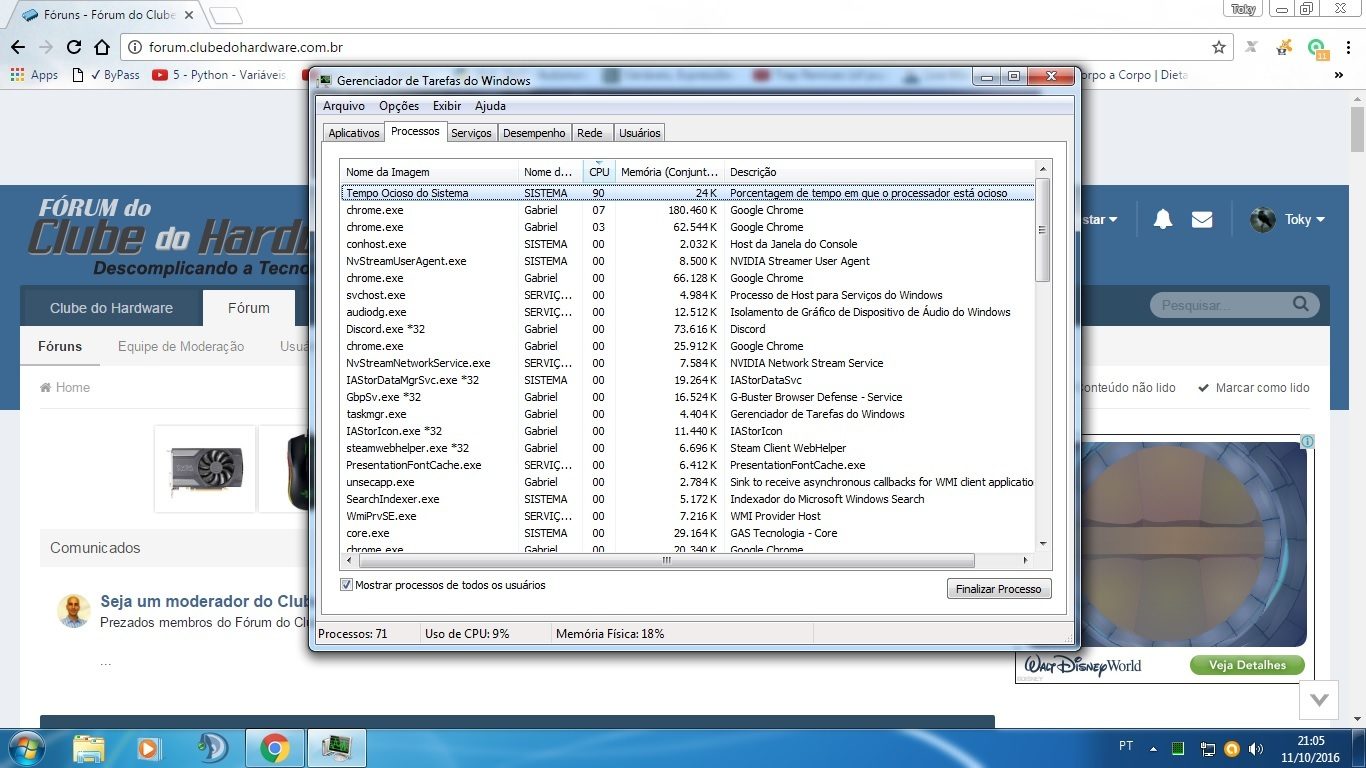
Task: Jump down using the page chevron button
Action: coord(1319,700)
